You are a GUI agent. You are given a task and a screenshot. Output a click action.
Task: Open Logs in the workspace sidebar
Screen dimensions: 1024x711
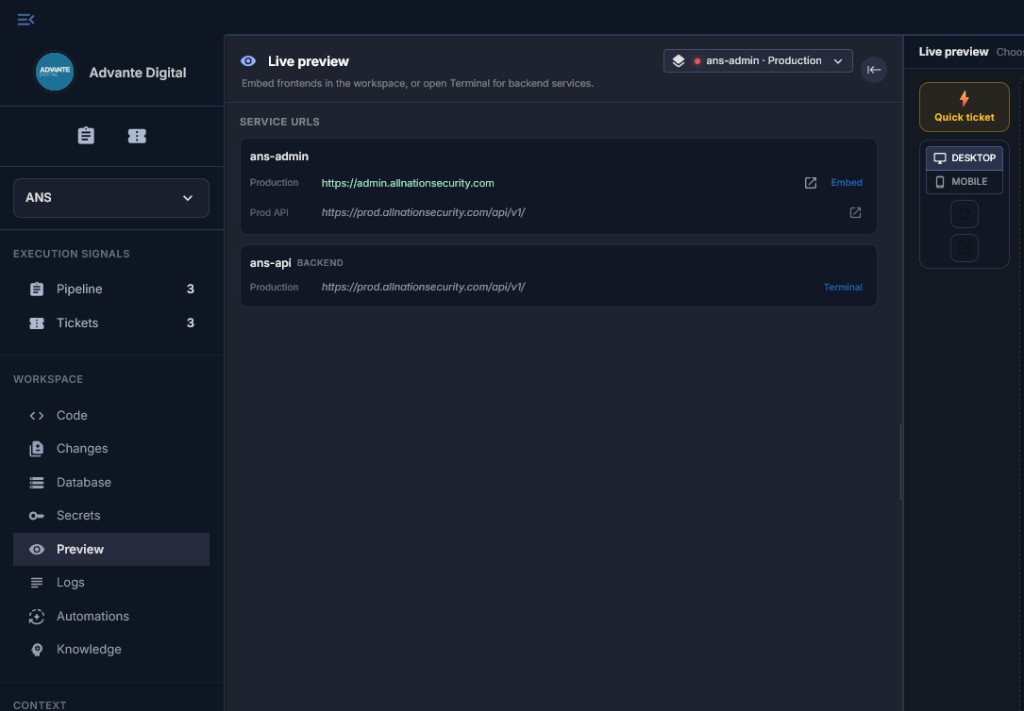point(111,582)
